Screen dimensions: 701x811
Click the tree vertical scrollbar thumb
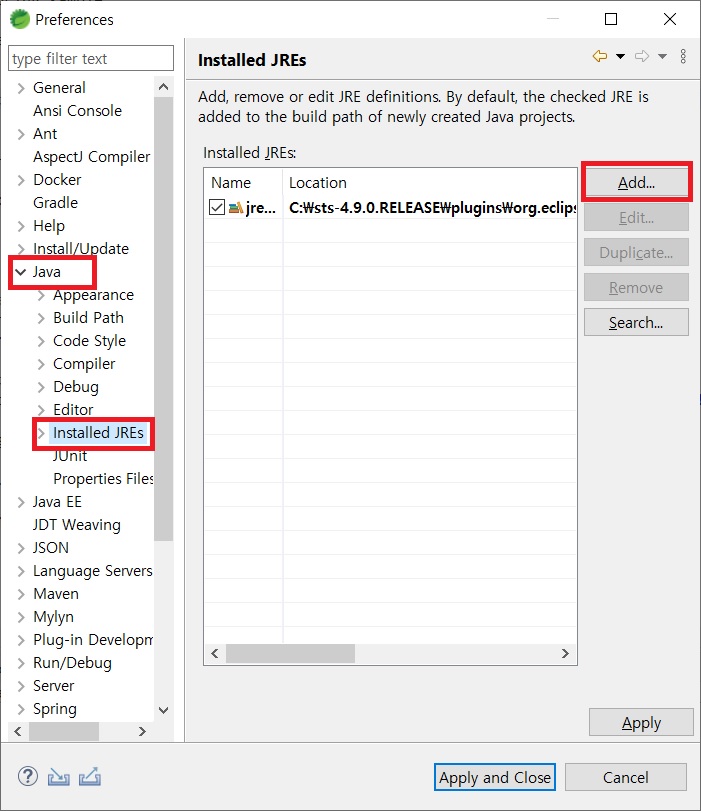pos(163,319)
